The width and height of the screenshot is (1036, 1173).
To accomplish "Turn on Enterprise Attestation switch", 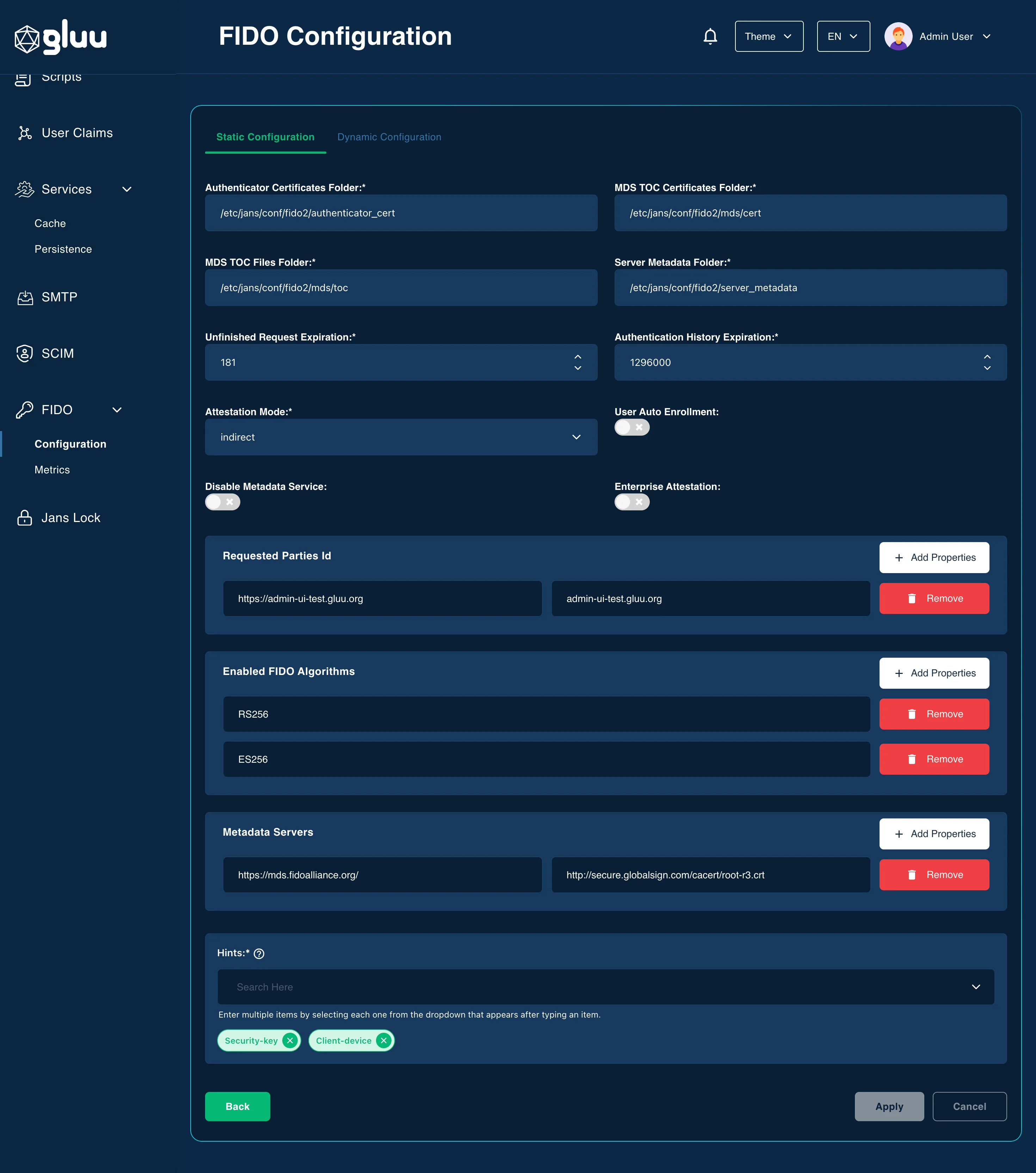I will pyautogui.click(x=631, y=502).
